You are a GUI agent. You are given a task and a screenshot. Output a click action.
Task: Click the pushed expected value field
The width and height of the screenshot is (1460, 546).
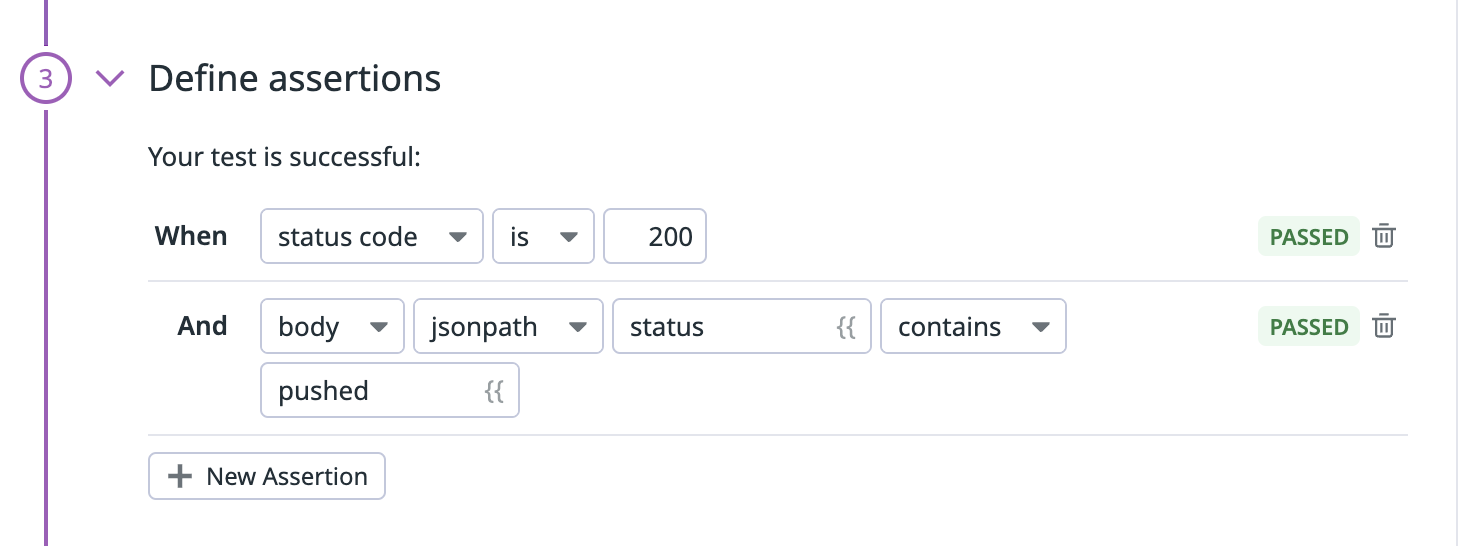point(390,390)
